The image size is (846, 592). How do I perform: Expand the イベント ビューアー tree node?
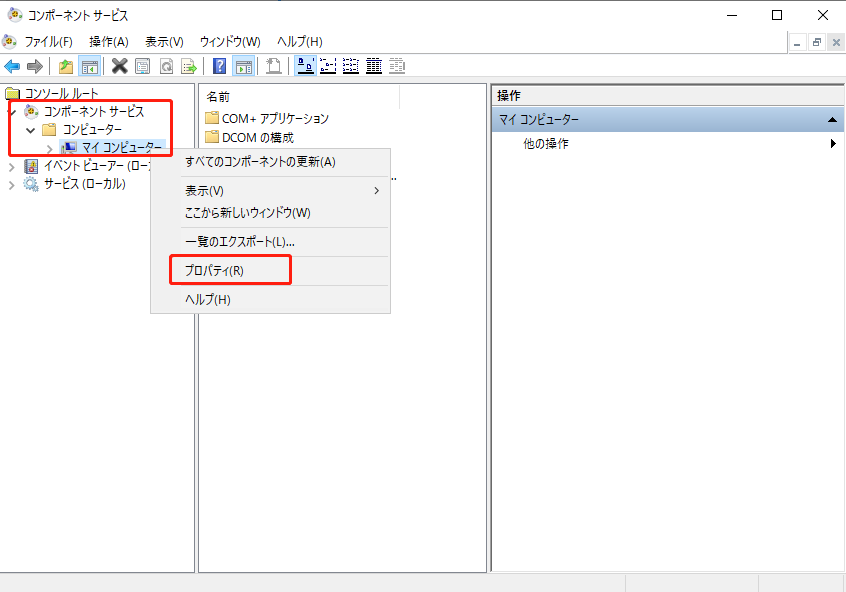12,166
